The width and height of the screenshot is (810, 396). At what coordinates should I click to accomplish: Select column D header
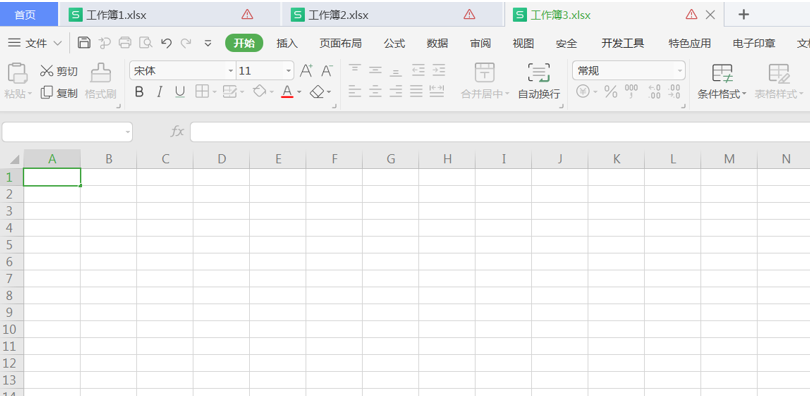222,159
